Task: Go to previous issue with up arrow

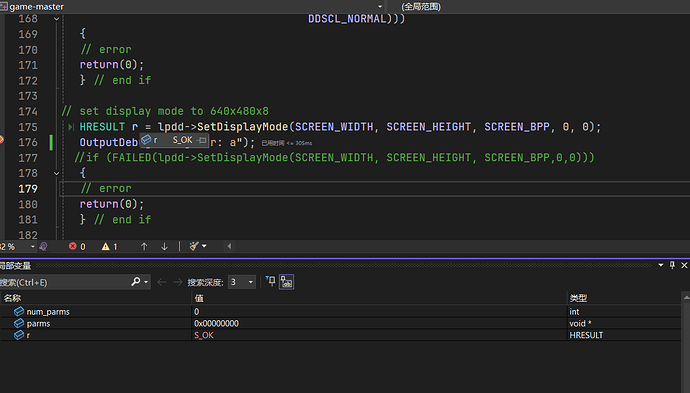Action: [144, 246]
